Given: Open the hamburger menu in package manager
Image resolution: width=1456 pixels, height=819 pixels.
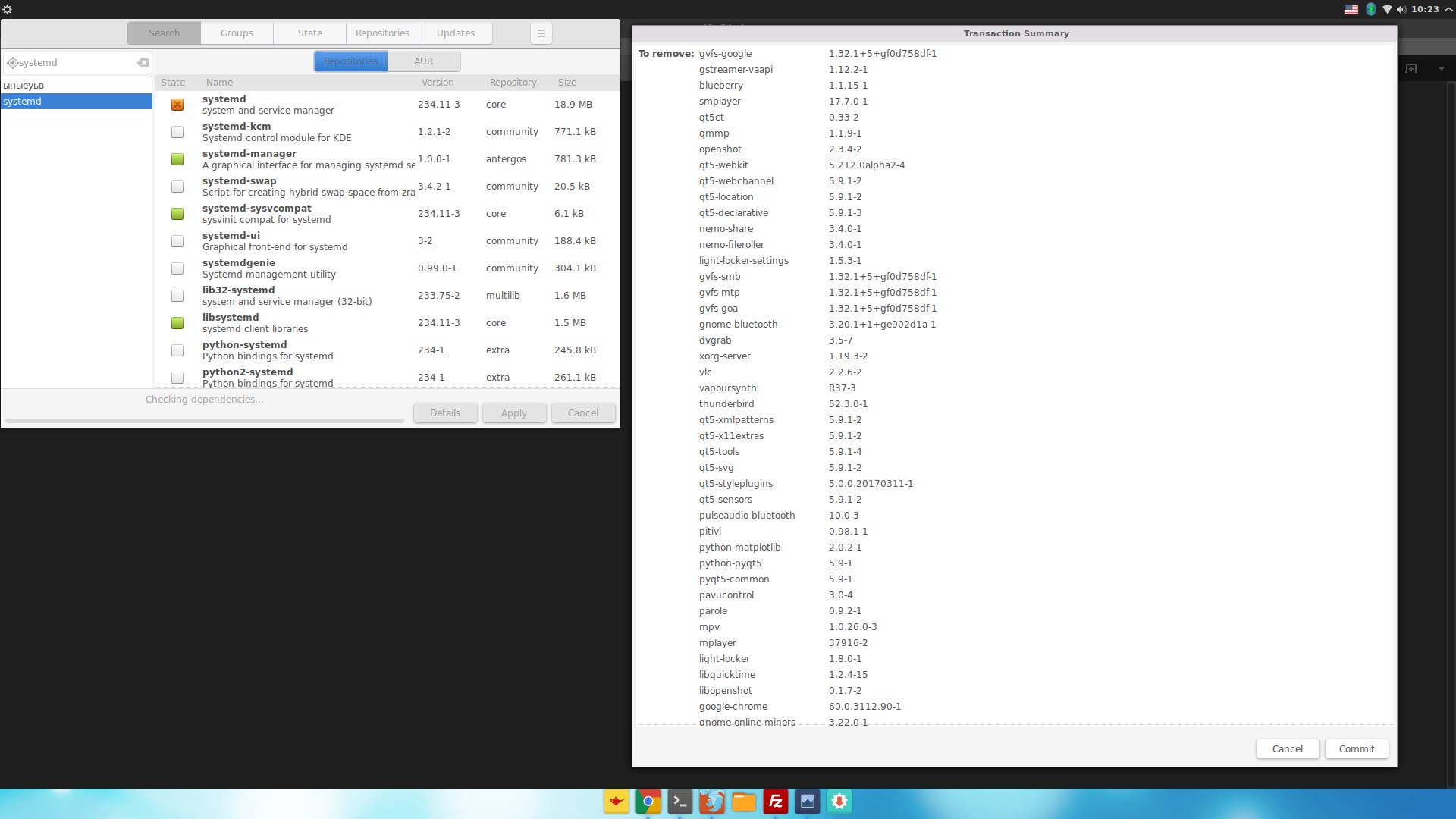Looking at the screenshot, I should coord(541,33).
